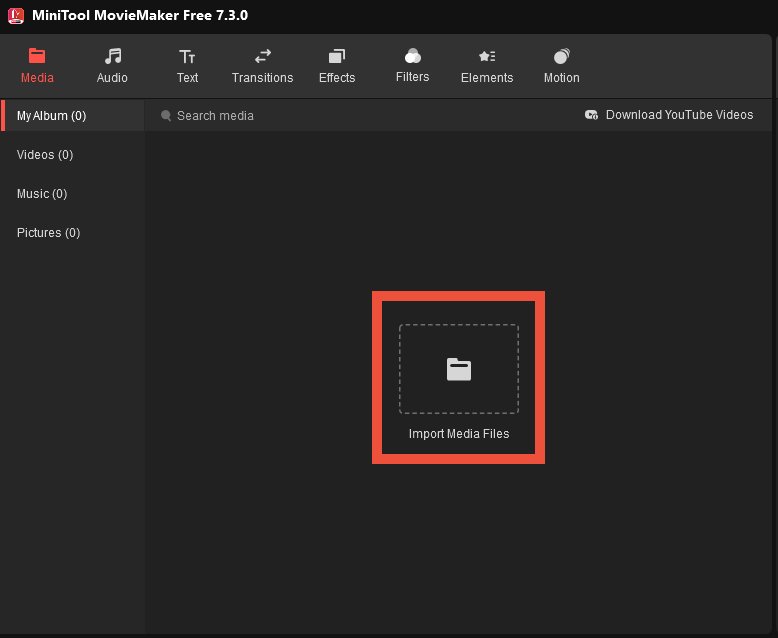Click the MiniTool MovieMaker logo in title bar
The width and height of the screenshot is (778, 638).
click(x=16, y=15)
